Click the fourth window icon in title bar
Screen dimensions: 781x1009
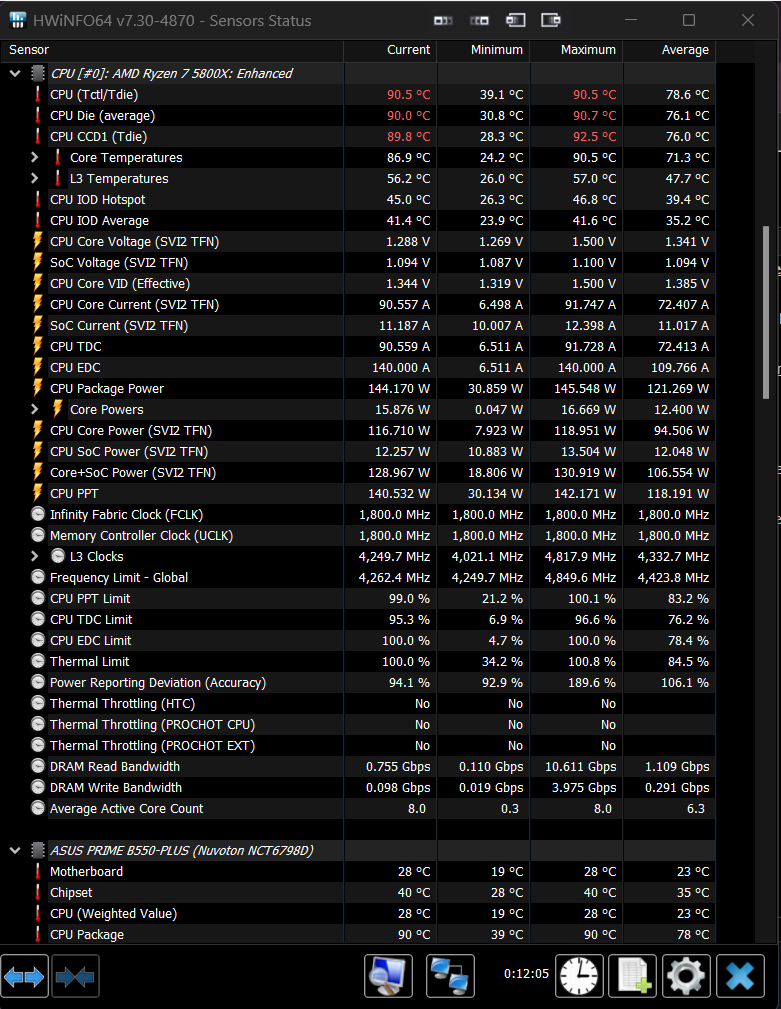click(x=551, y=20)
